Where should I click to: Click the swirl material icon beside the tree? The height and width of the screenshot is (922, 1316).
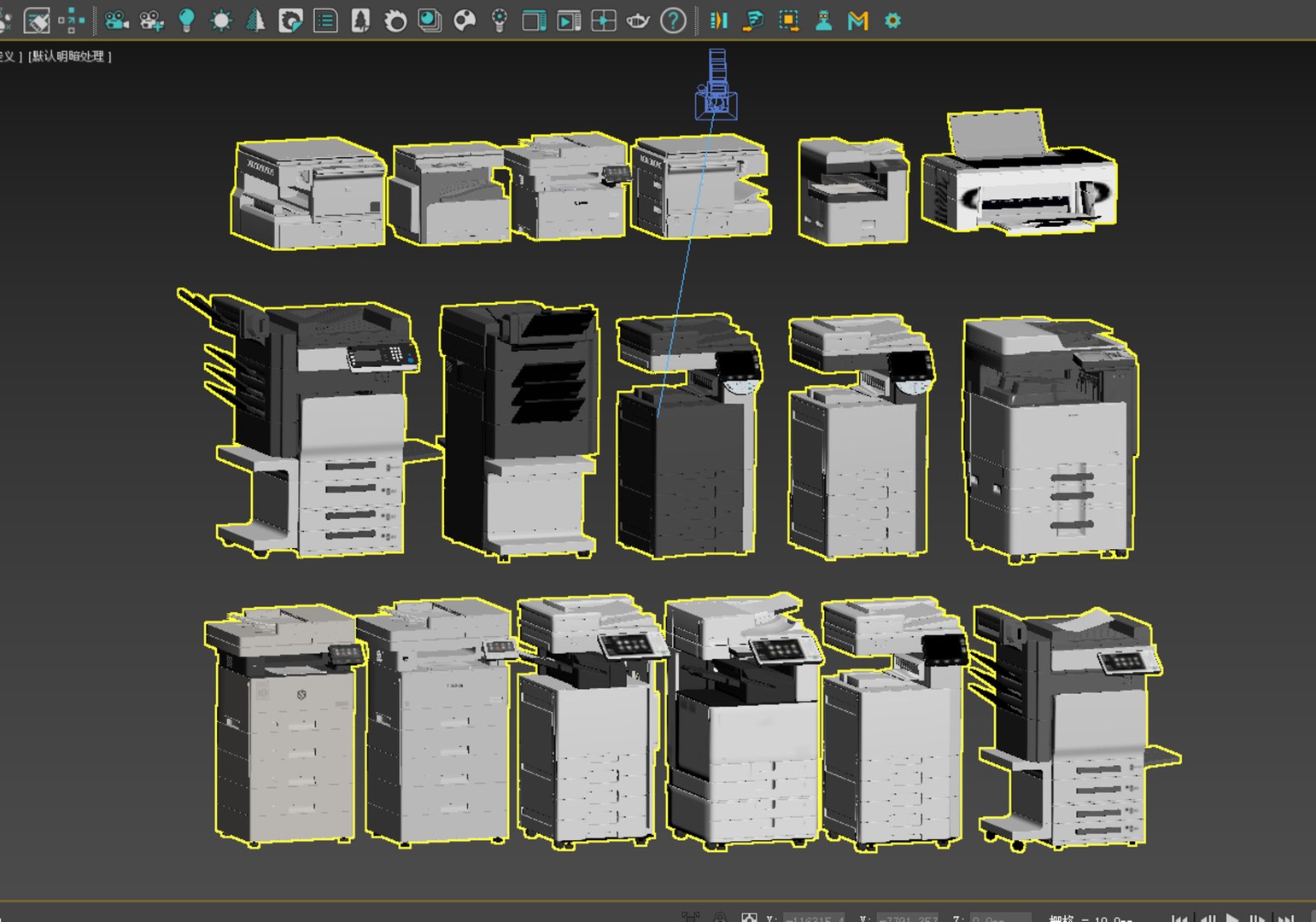click(x=290, y=20)
